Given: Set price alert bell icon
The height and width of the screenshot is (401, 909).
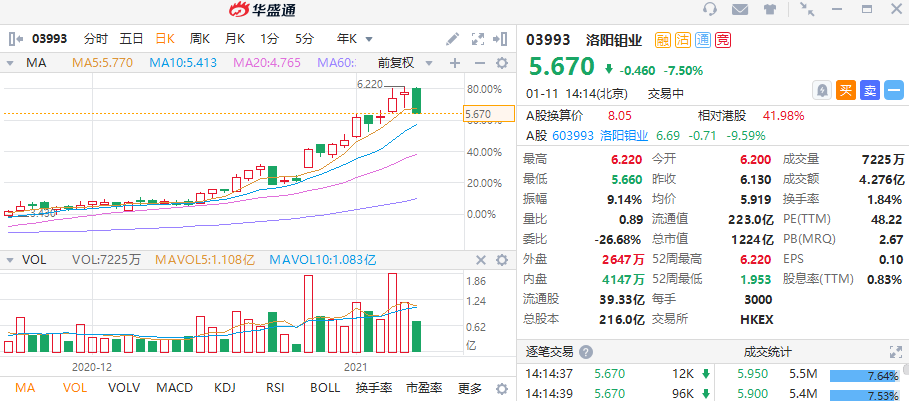Looking at the screenshot, I should click(x=822, y=90).
